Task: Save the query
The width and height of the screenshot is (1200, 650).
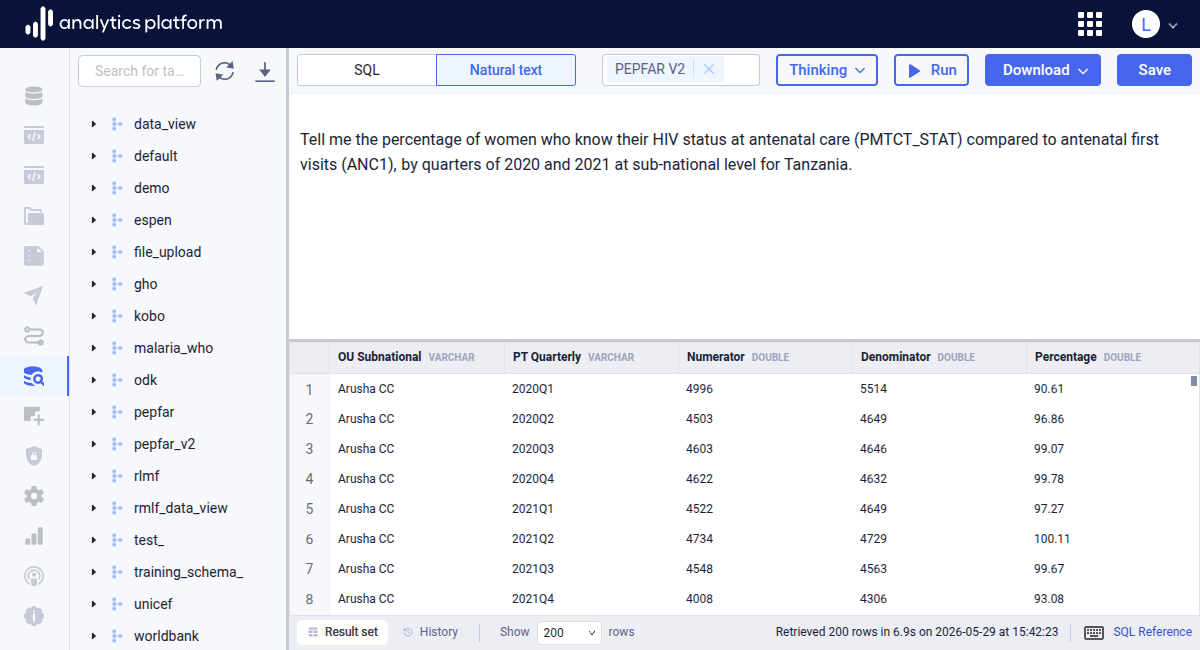Action: [1154, 70]
